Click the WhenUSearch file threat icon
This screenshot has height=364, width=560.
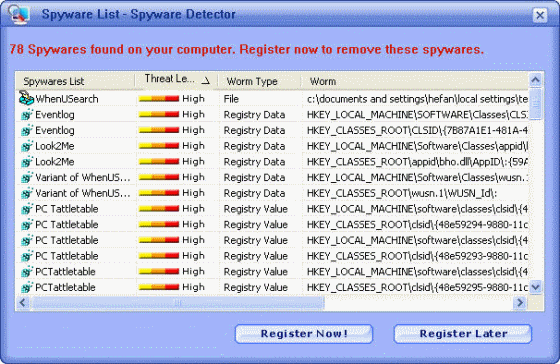pos(26,98)
